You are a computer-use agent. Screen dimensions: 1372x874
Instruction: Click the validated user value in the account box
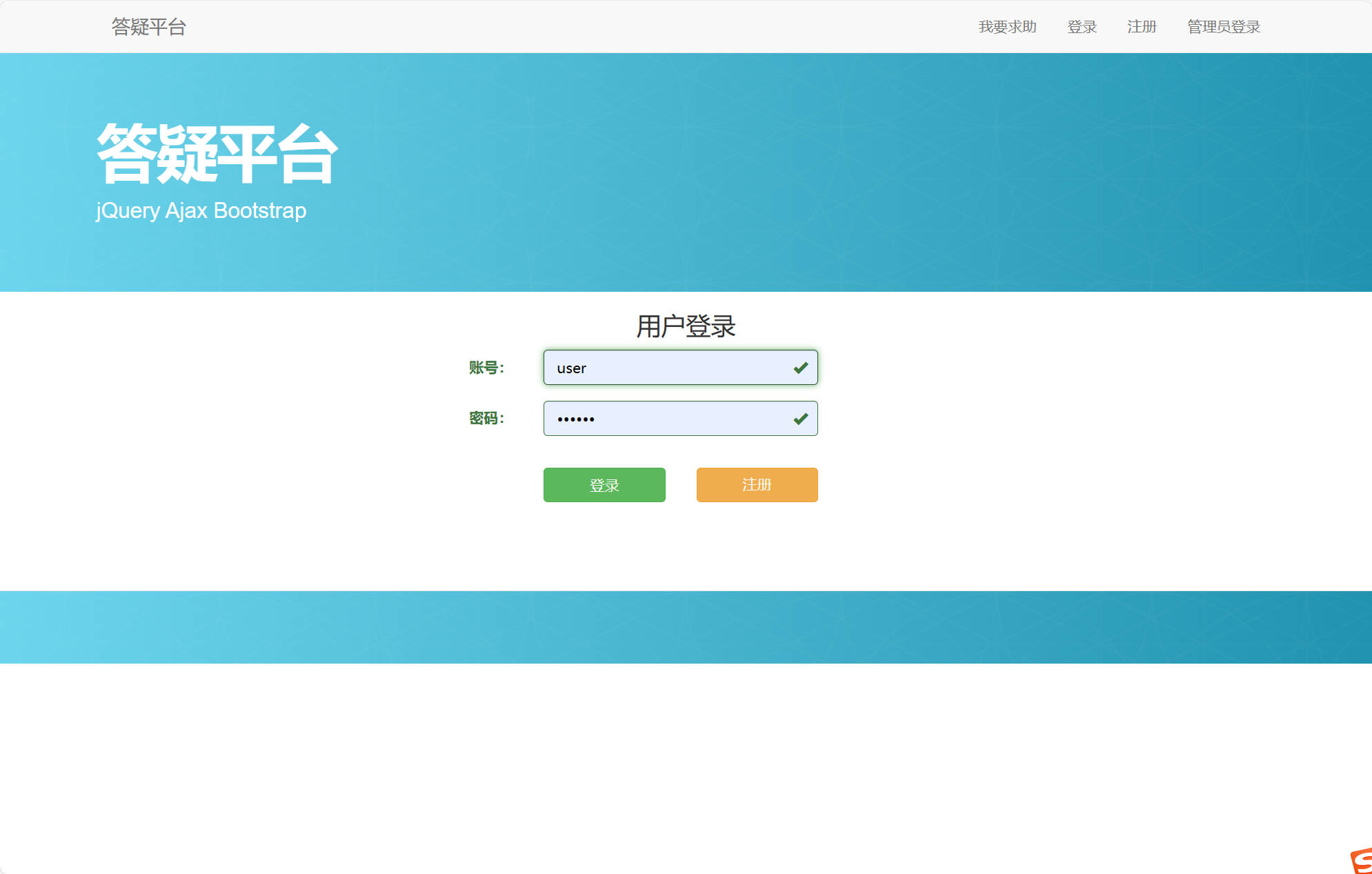coord(570,368)
